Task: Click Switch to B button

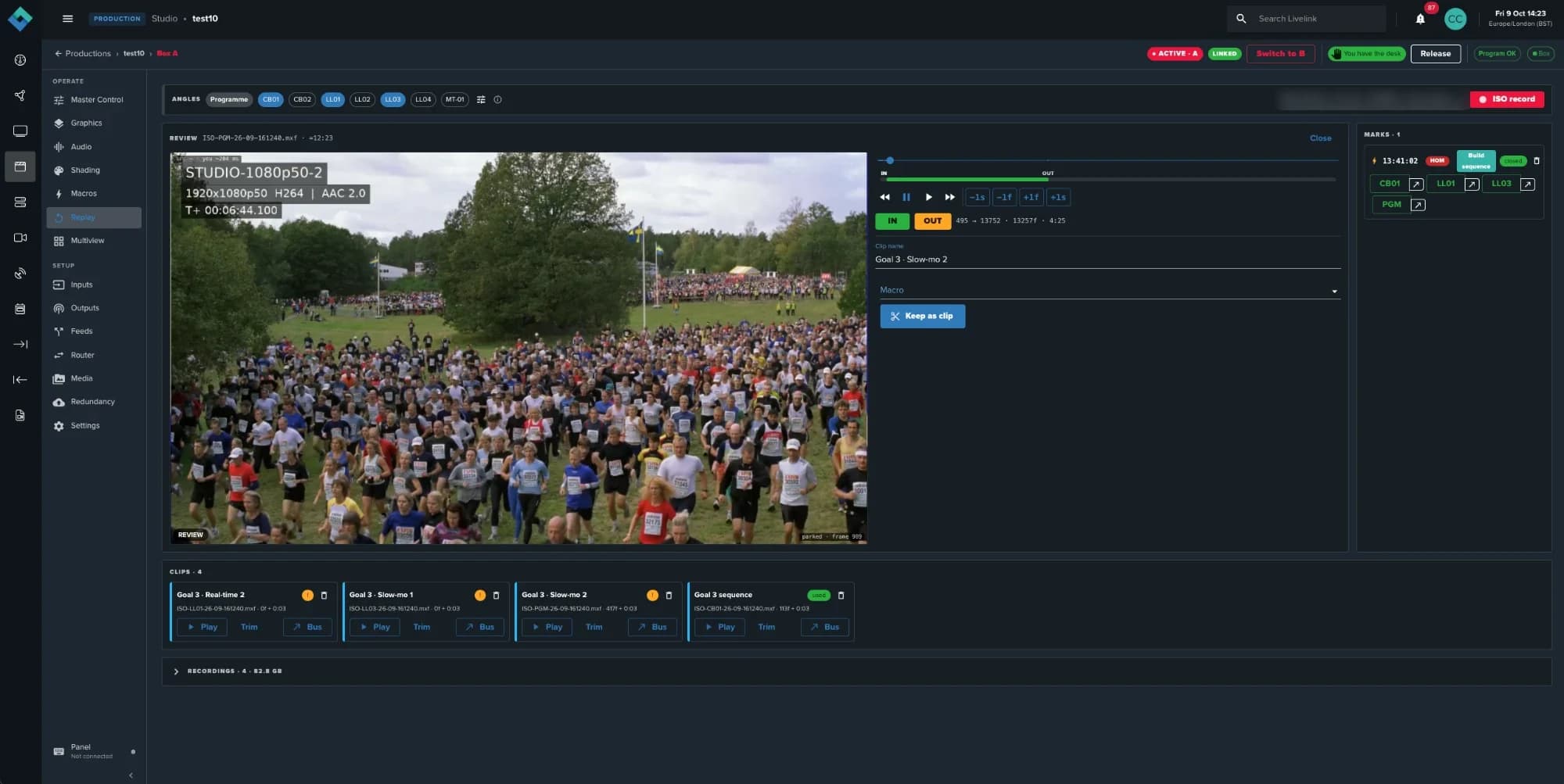Action: coord(1280,54)
